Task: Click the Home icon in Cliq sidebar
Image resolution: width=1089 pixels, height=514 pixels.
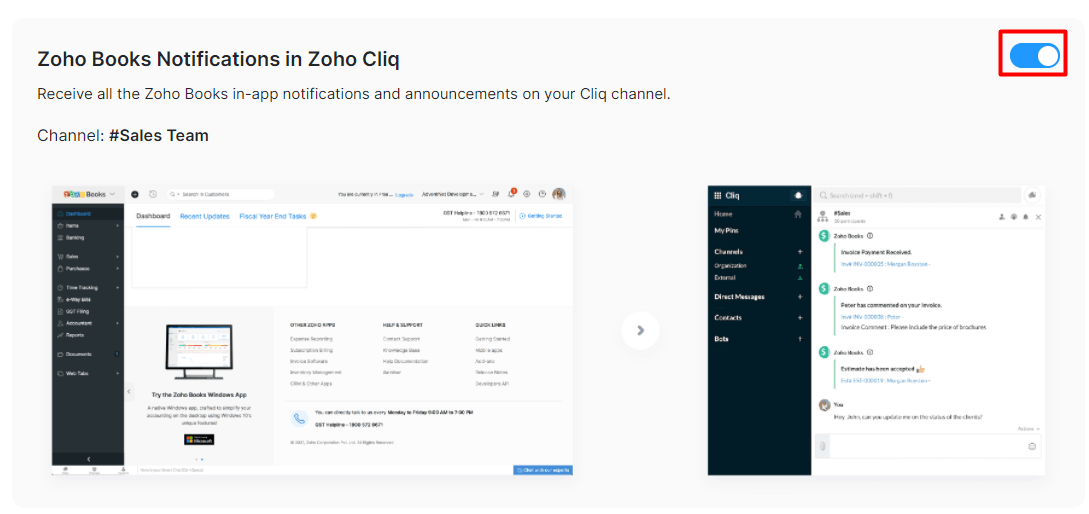Action: (x=797, y=214)
